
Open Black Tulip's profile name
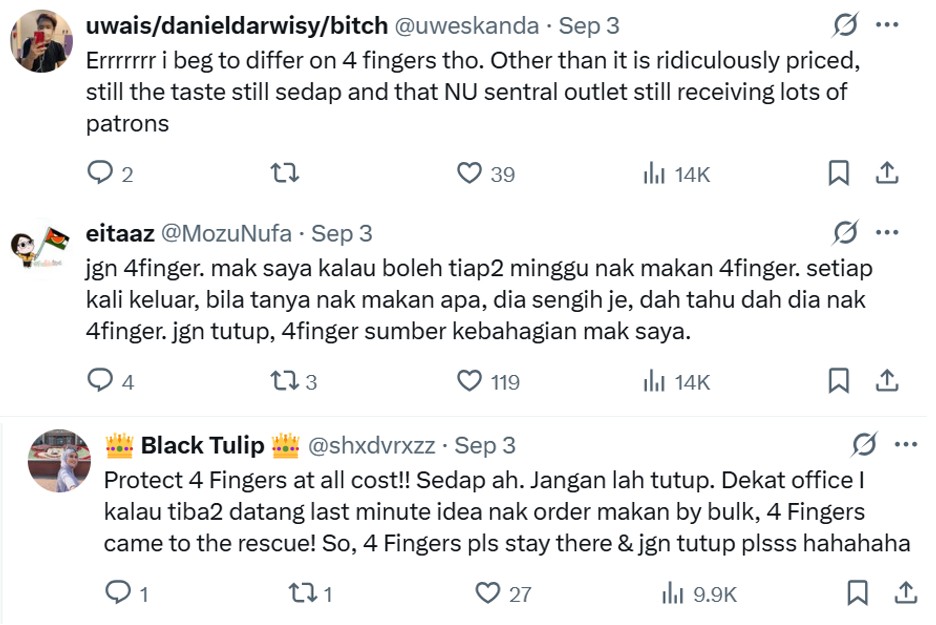[202, 445]
